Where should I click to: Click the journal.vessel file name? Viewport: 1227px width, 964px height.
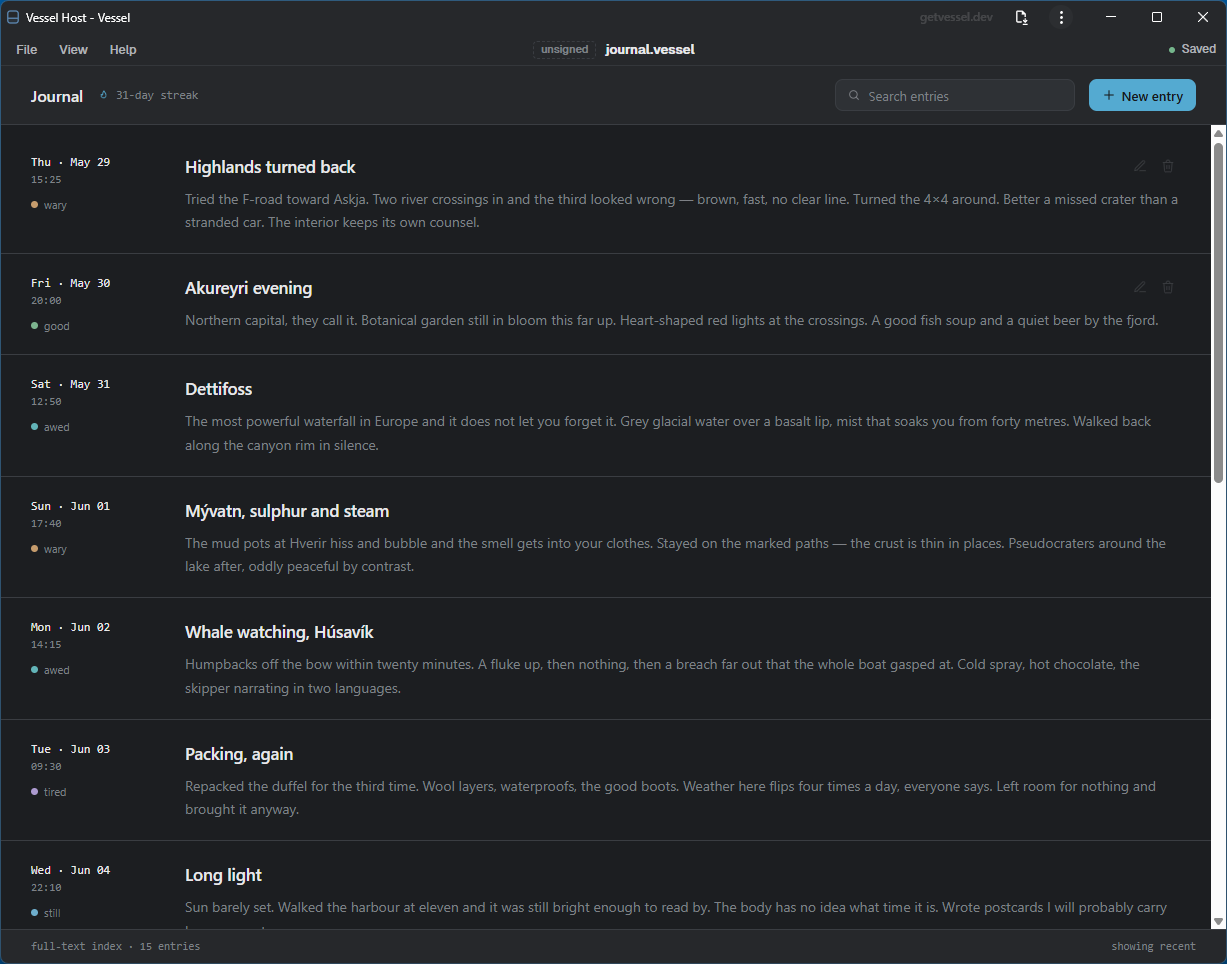(x=650, y=49)
